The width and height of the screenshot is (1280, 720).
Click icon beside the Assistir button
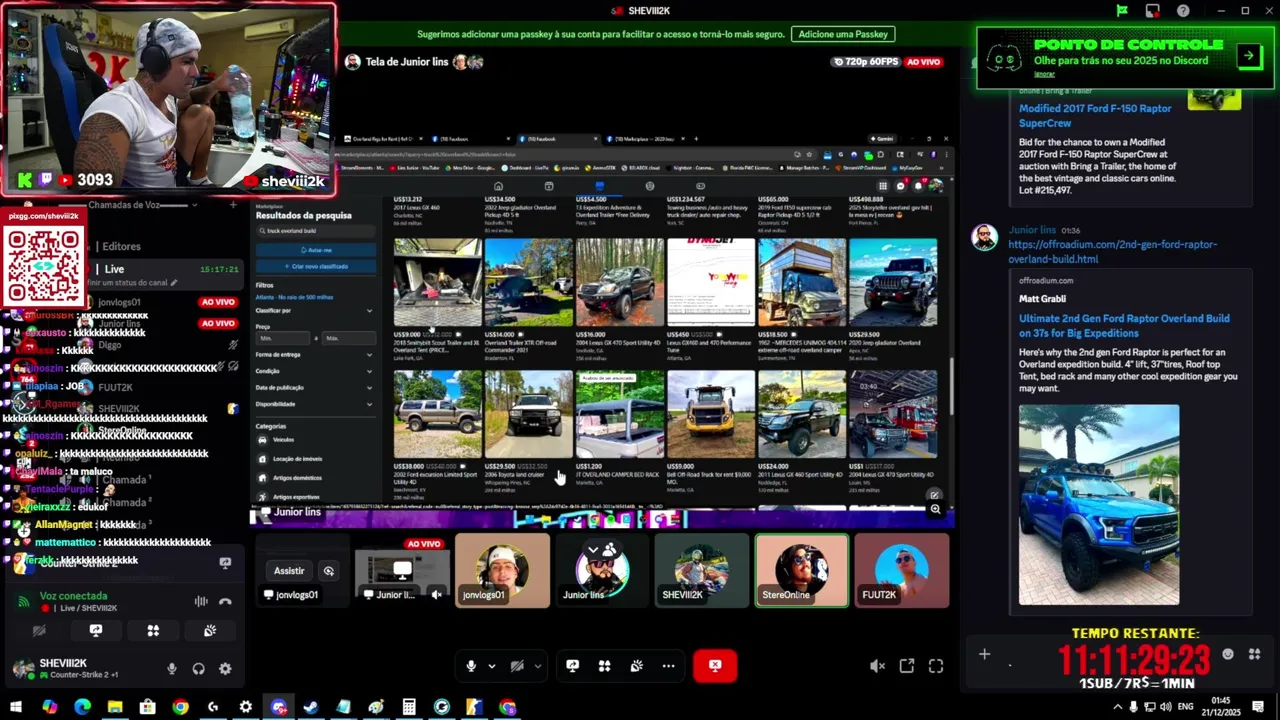coord(329,571)
